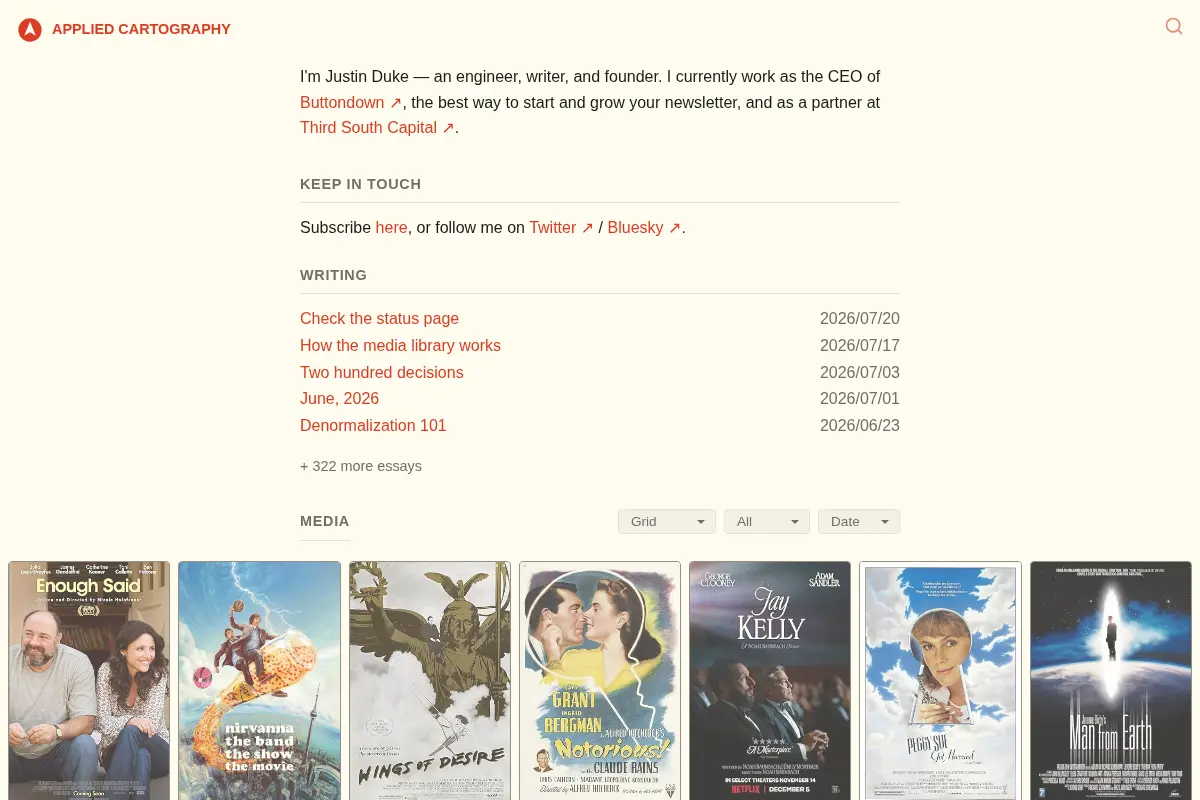This screenshot has height=800, width=1200.
Task: Expand the All media filter dropdown
Action: pos(767,521)
